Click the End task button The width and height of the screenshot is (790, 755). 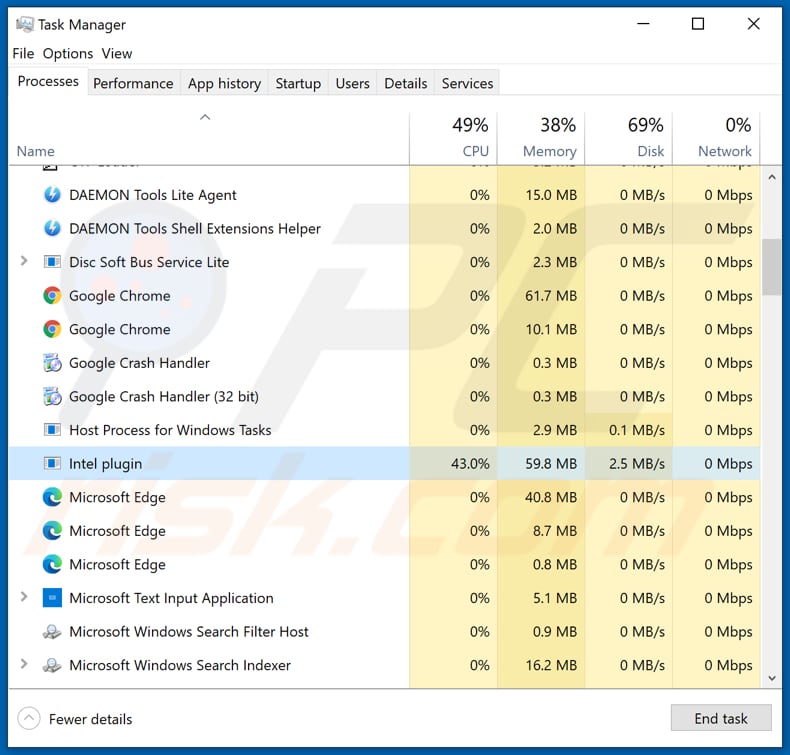721,718
